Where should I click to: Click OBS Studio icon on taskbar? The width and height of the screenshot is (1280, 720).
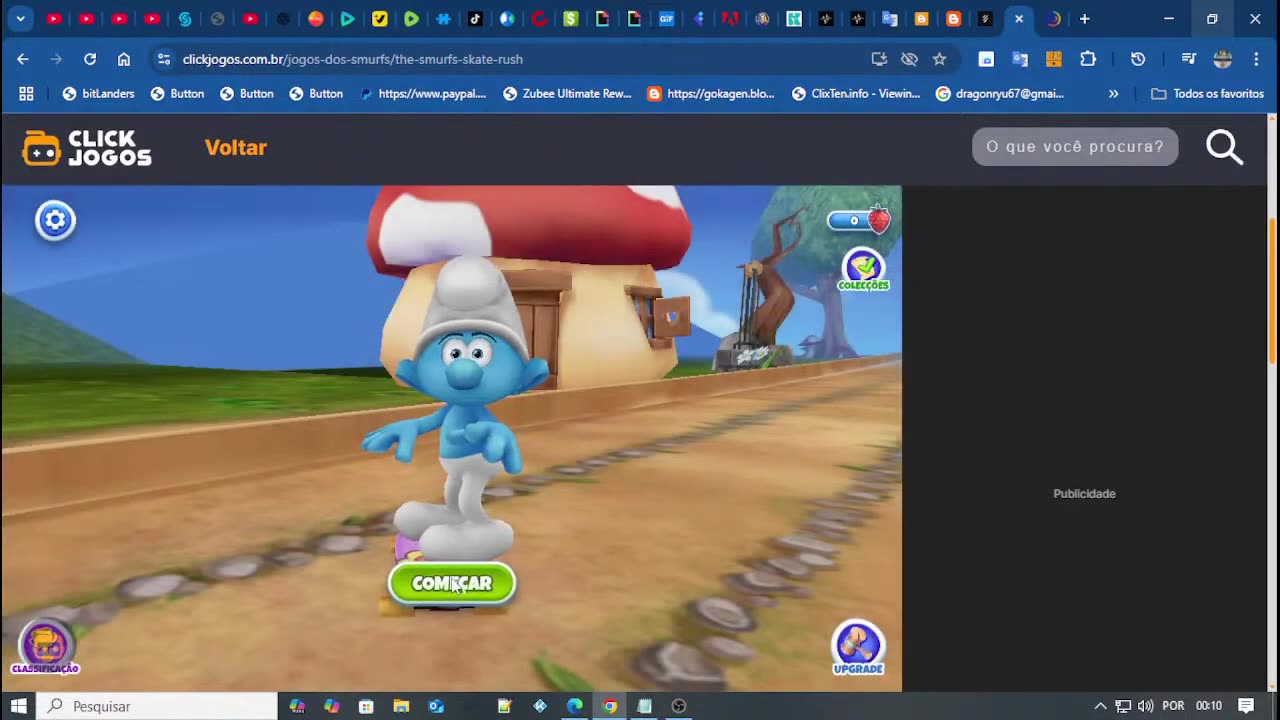[x=679, y=706]
